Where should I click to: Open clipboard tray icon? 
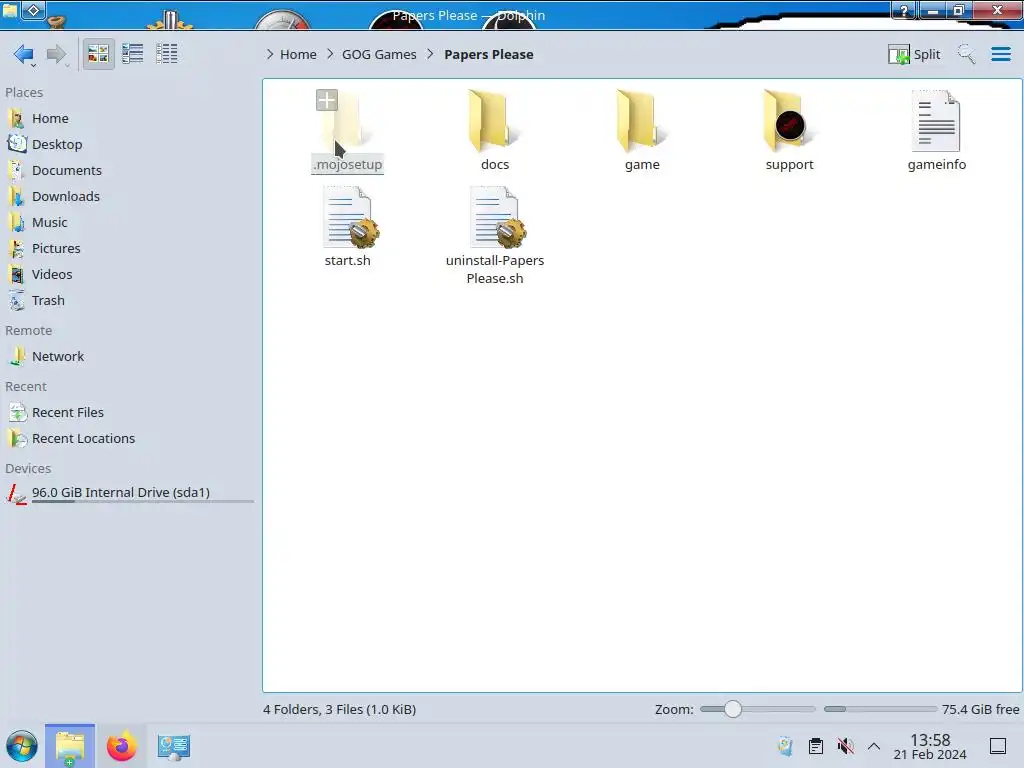(816, 746)
